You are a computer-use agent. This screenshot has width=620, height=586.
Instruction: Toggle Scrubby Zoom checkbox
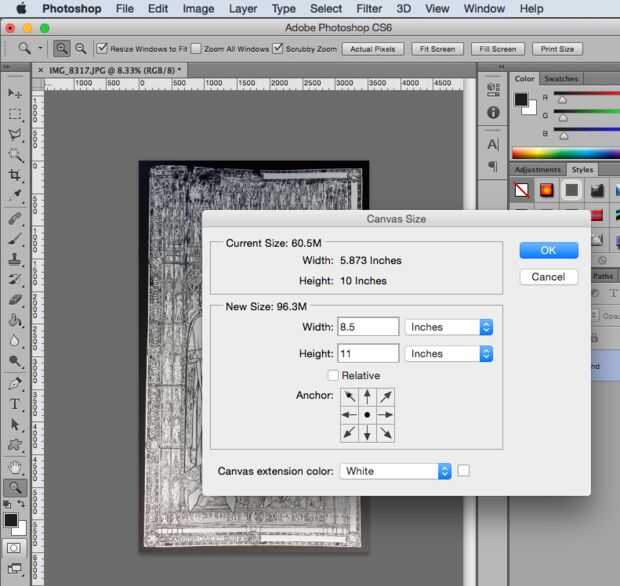click(x=278, y=48)
